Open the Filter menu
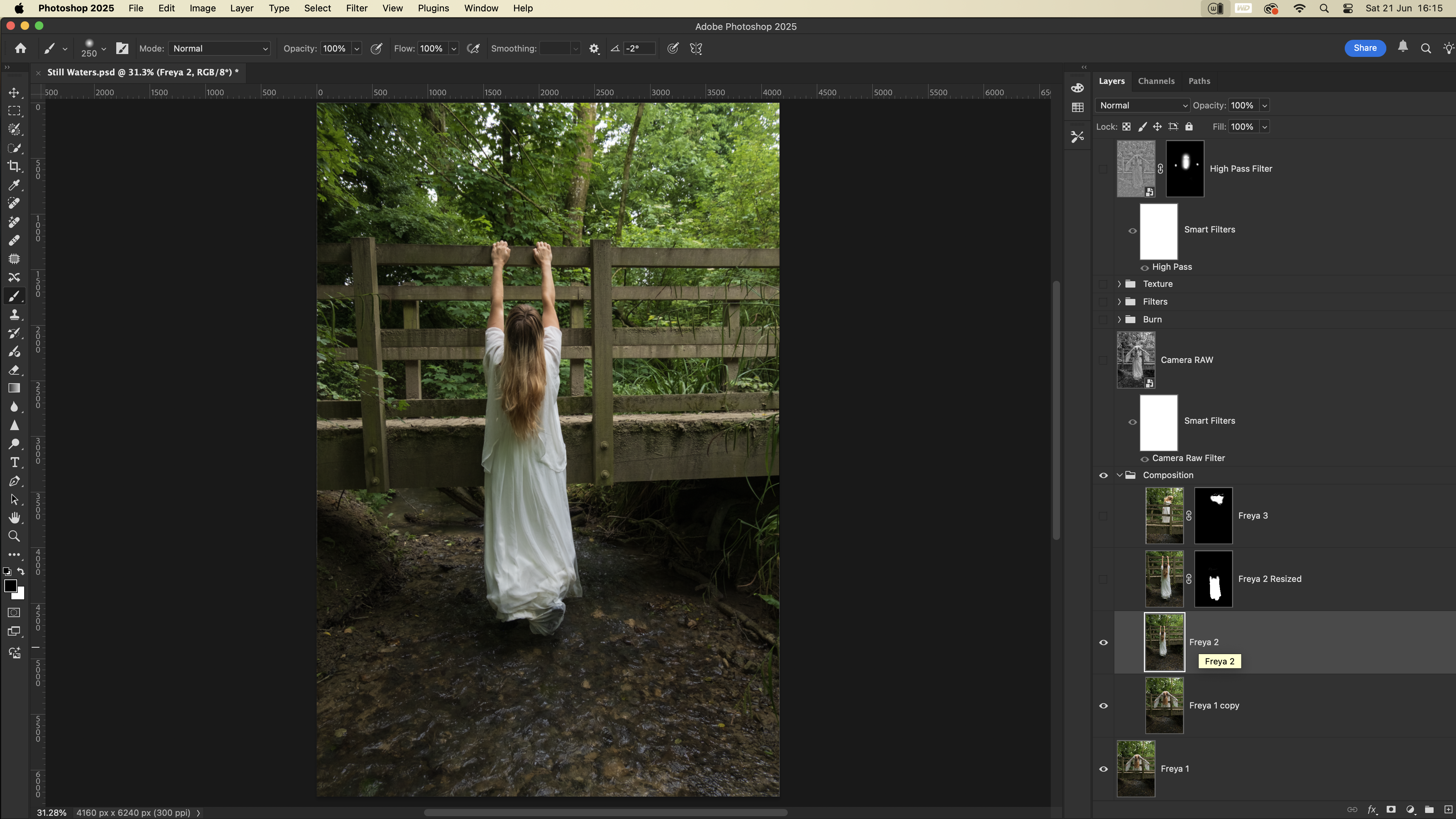1456x819 pixels. click(x=357, y=9)
